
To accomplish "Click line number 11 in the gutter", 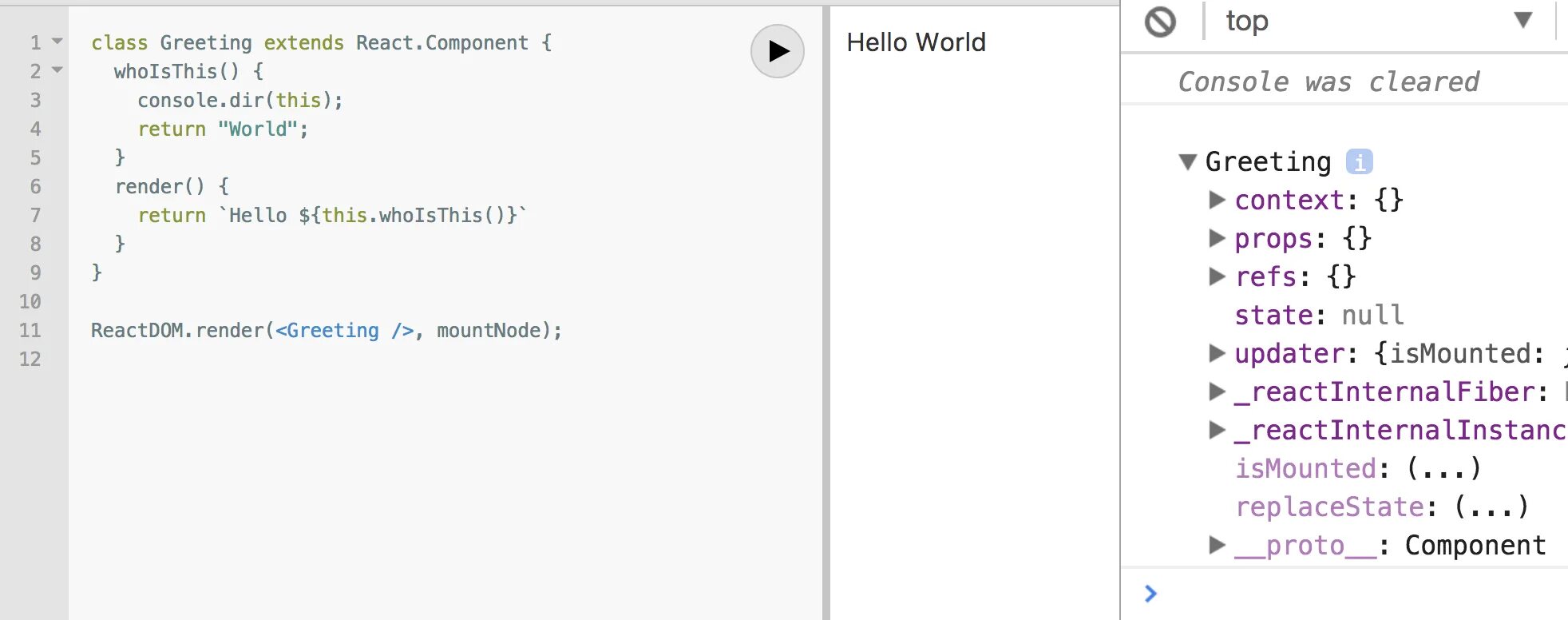I will pyautogui.click(x=30, y=330).
